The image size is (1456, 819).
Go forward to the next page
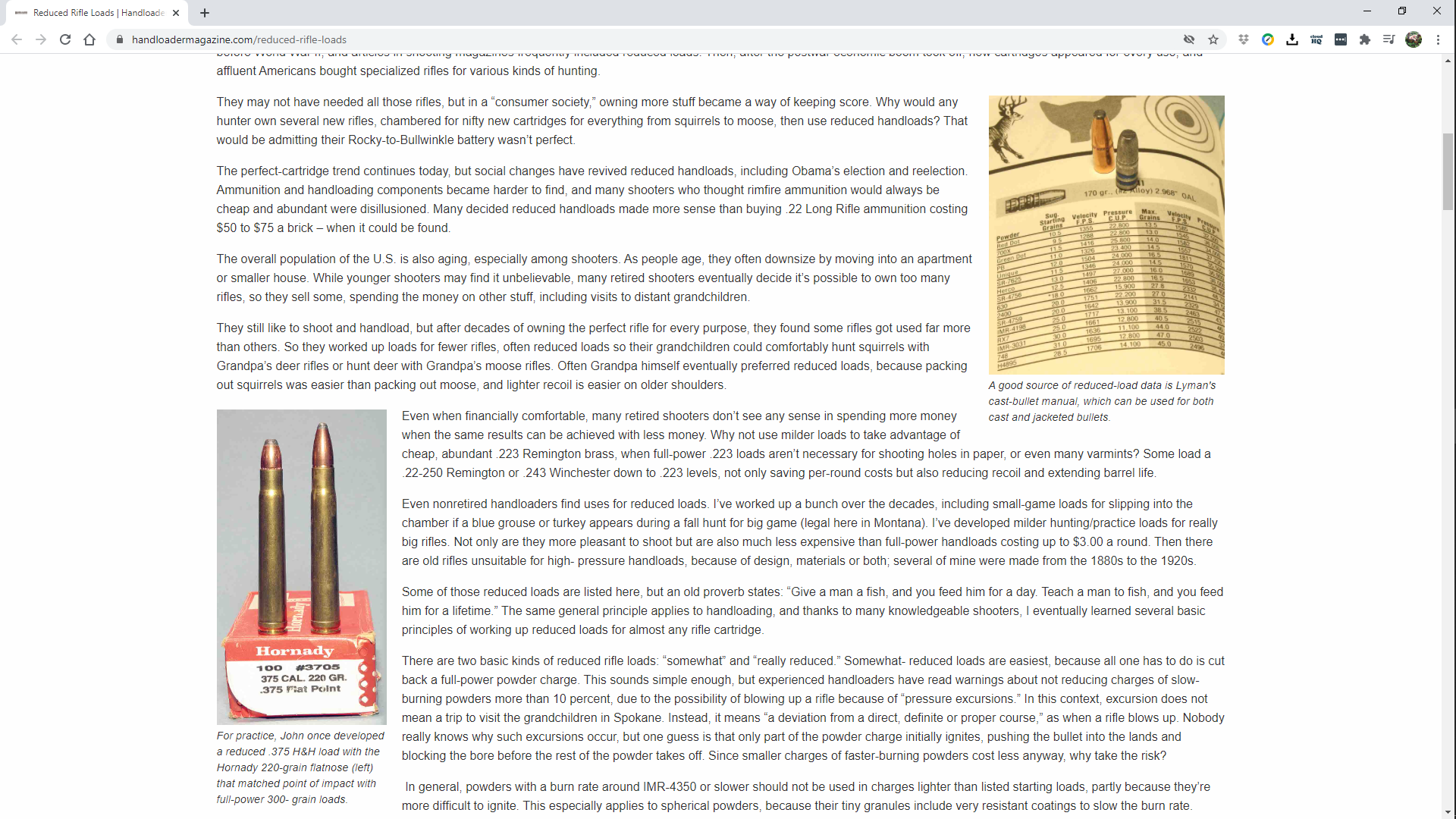point(41,39)
